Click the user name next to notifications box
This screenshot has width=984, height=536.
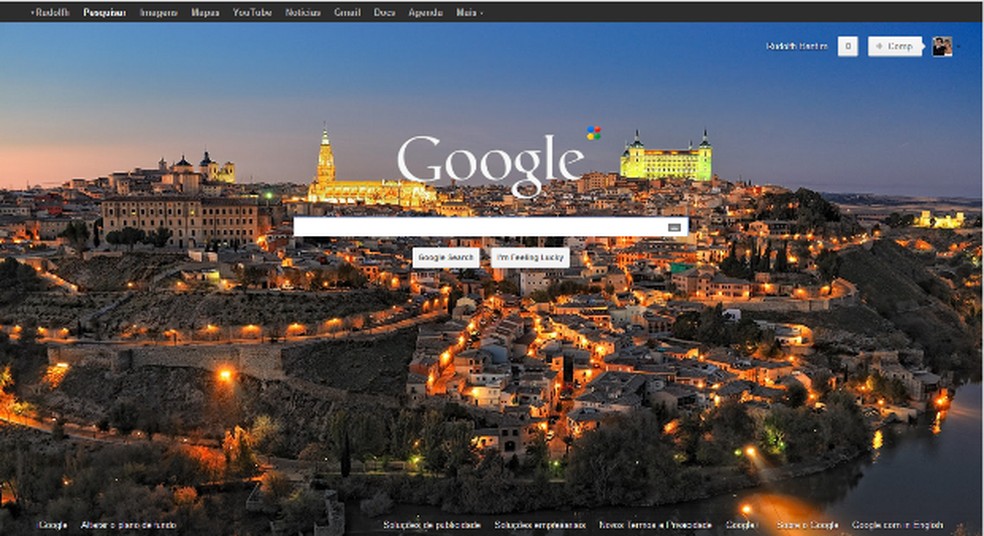pyautogui.click(x=796, y=46)
